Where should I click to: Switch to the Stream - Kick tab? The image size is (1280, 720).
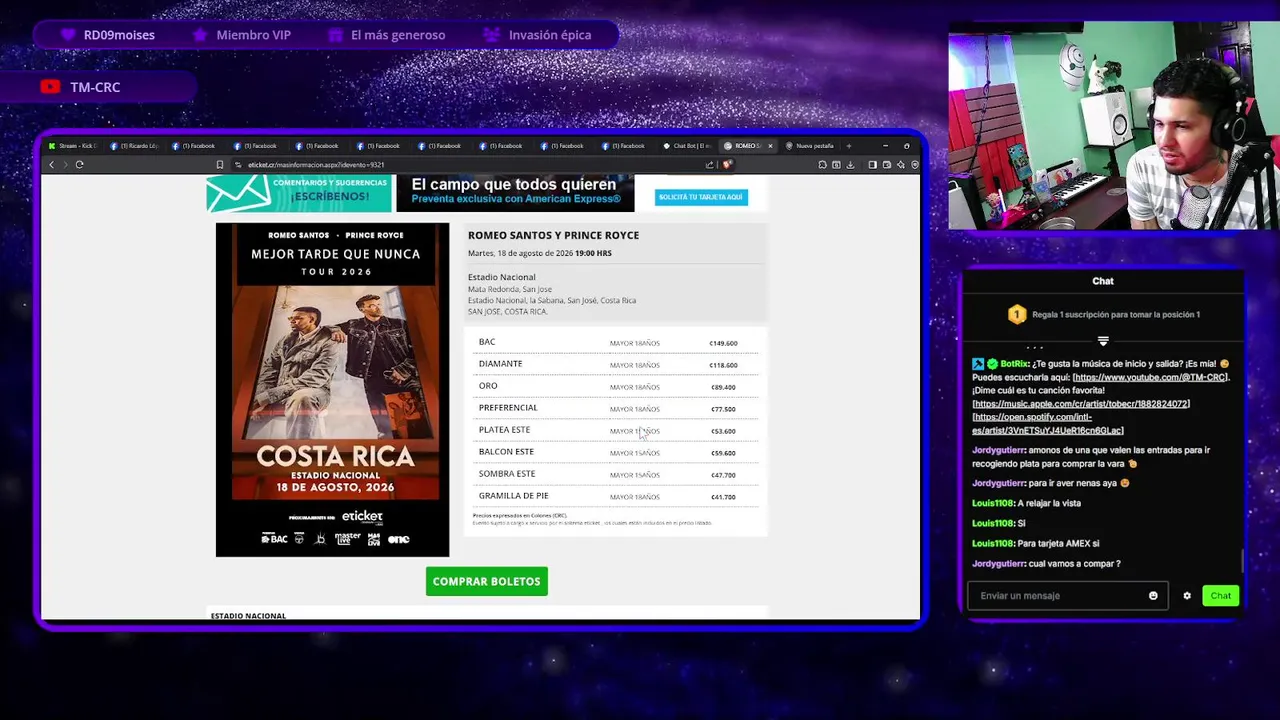(72, 146)
